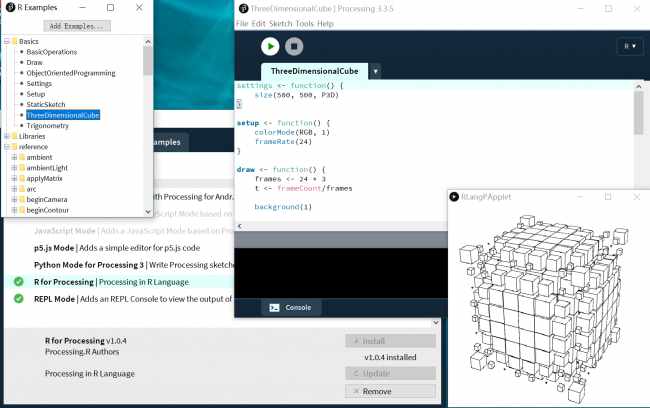Click the scroll down arrow in the modes list

click(x=436, y=322)
